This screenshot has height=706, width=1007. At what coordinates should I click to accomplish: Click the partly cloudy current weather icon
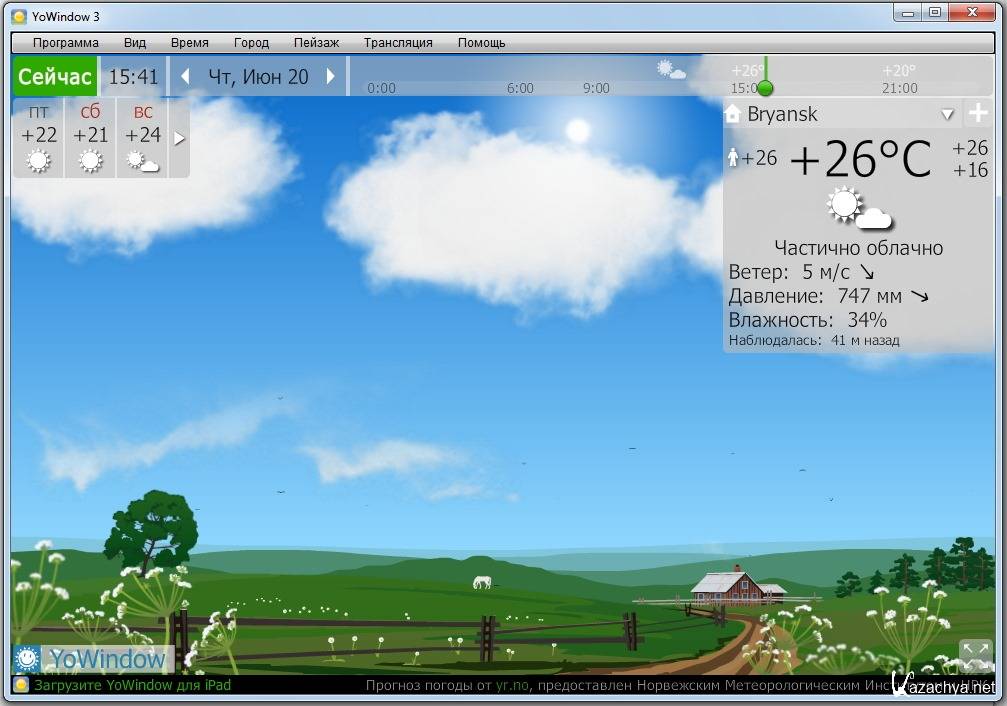pos(858,208)
